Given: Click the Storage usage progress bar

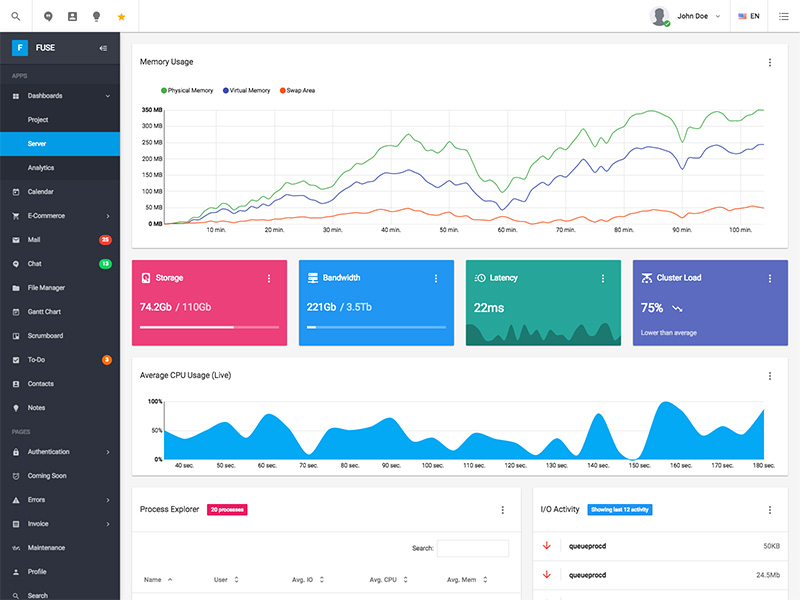Looking at the screenshot, I should click(x=209, y=327).
